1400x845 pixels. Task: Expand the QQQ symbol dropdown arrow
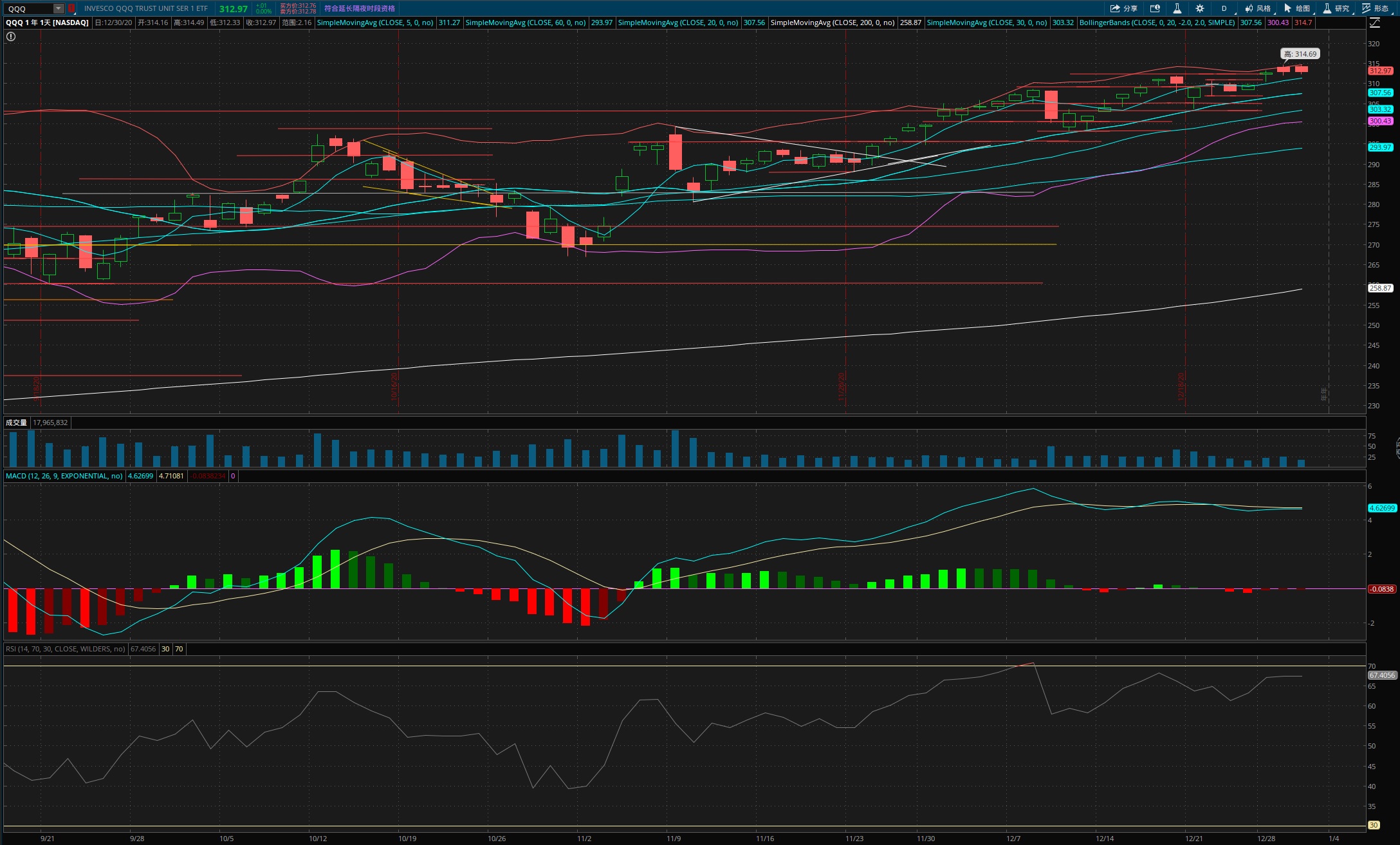58,8
